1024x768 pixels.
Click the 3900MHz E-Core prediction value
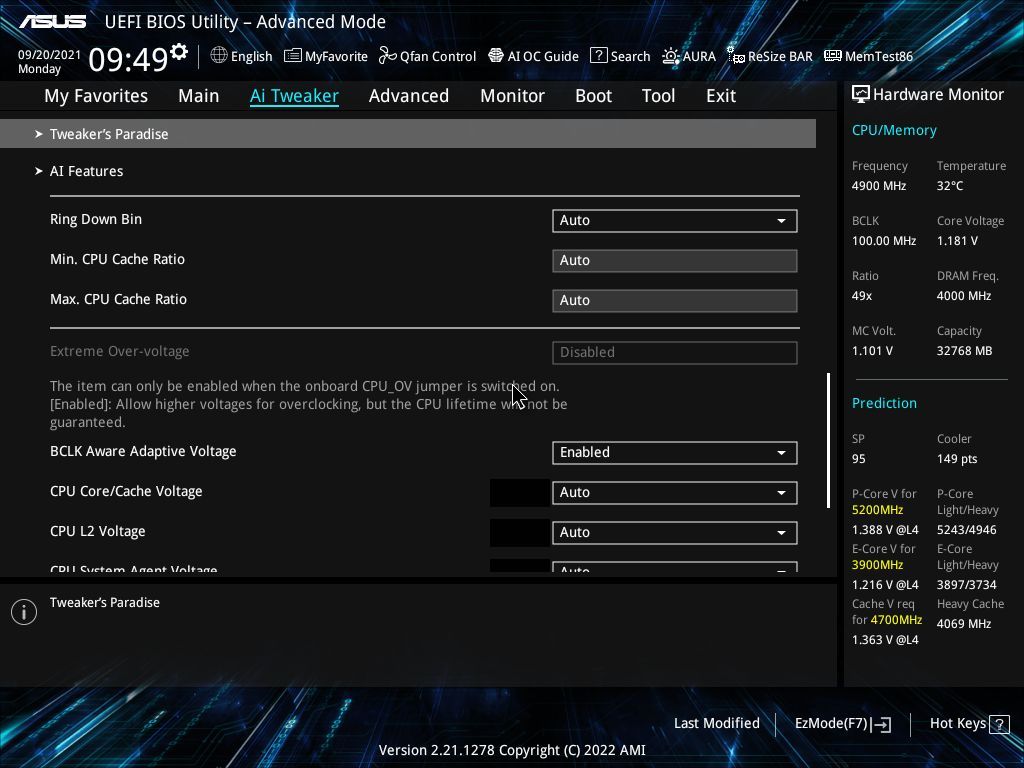[877, 565]
